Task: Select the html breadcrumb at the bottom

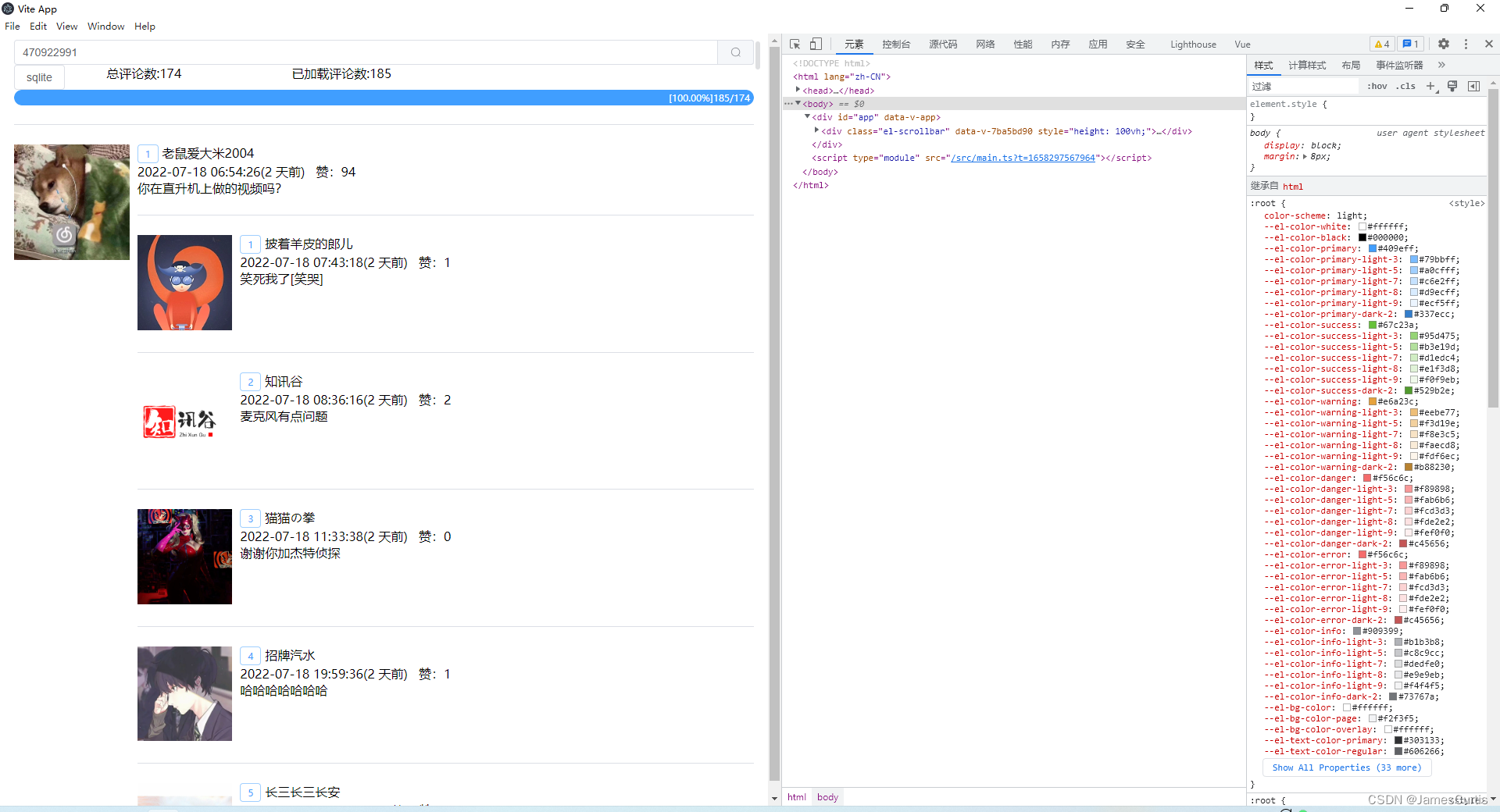Action: click(x=797, y=797)
